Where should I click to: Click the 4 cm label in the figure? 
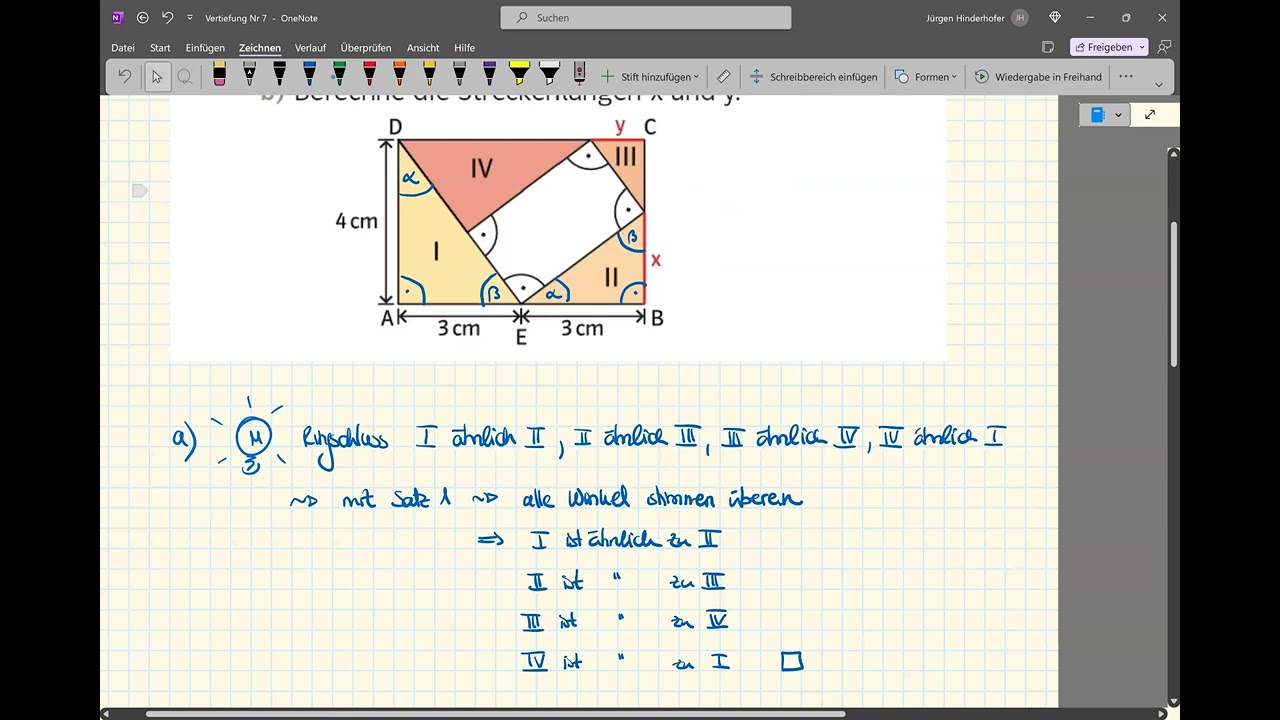point(356,221)
